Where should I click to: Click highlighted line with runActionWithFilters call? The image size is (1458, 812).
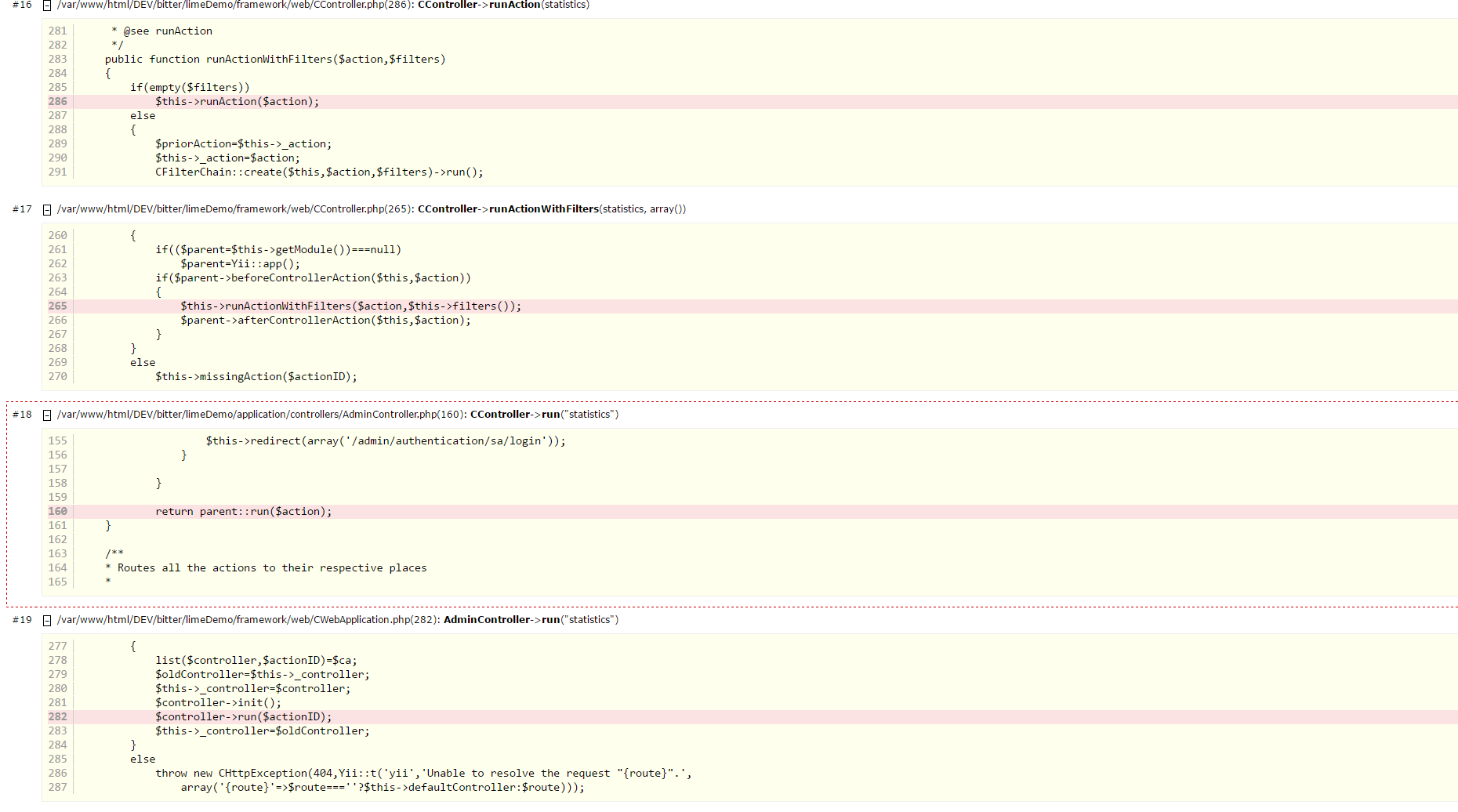(x=350, y=306)
